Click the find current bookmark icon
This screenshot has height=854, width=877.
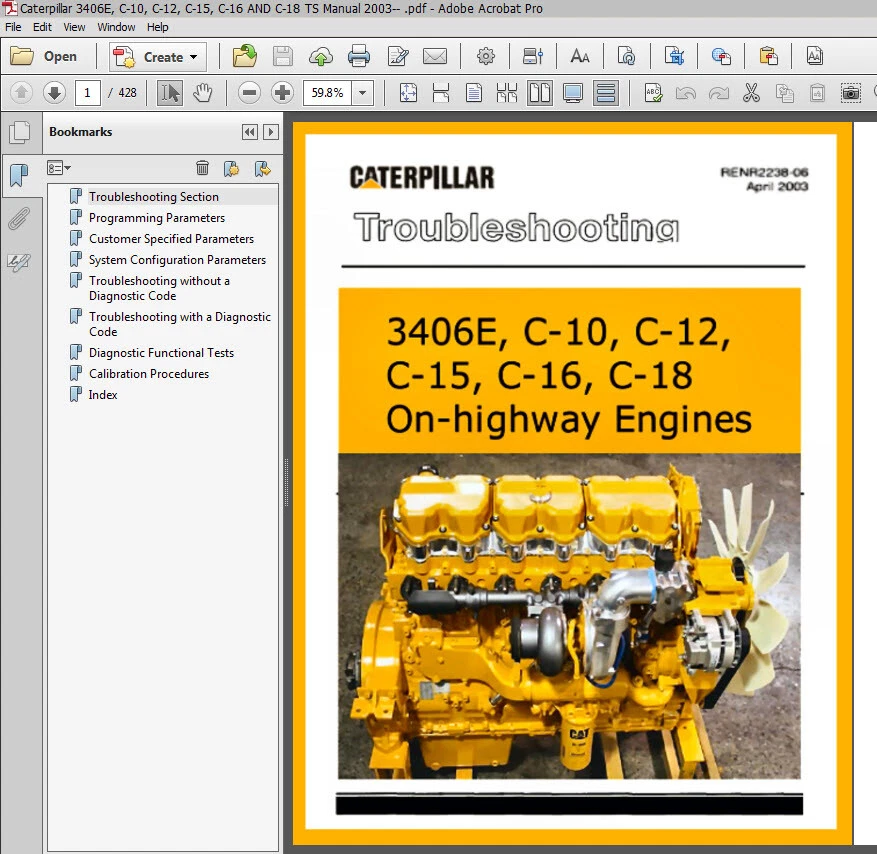[x=262, y=168]
